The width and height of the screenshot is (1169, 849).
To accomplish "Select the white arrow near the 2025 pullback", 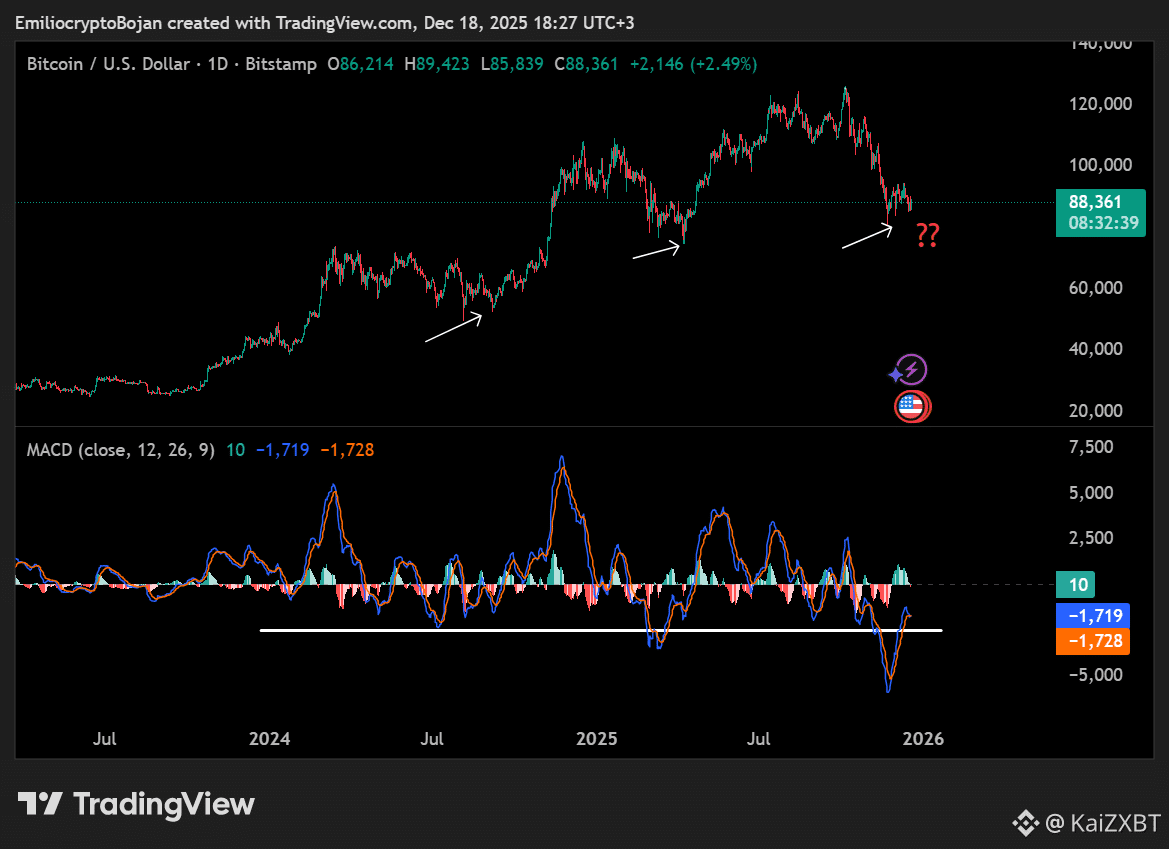I will coord(655,252).
